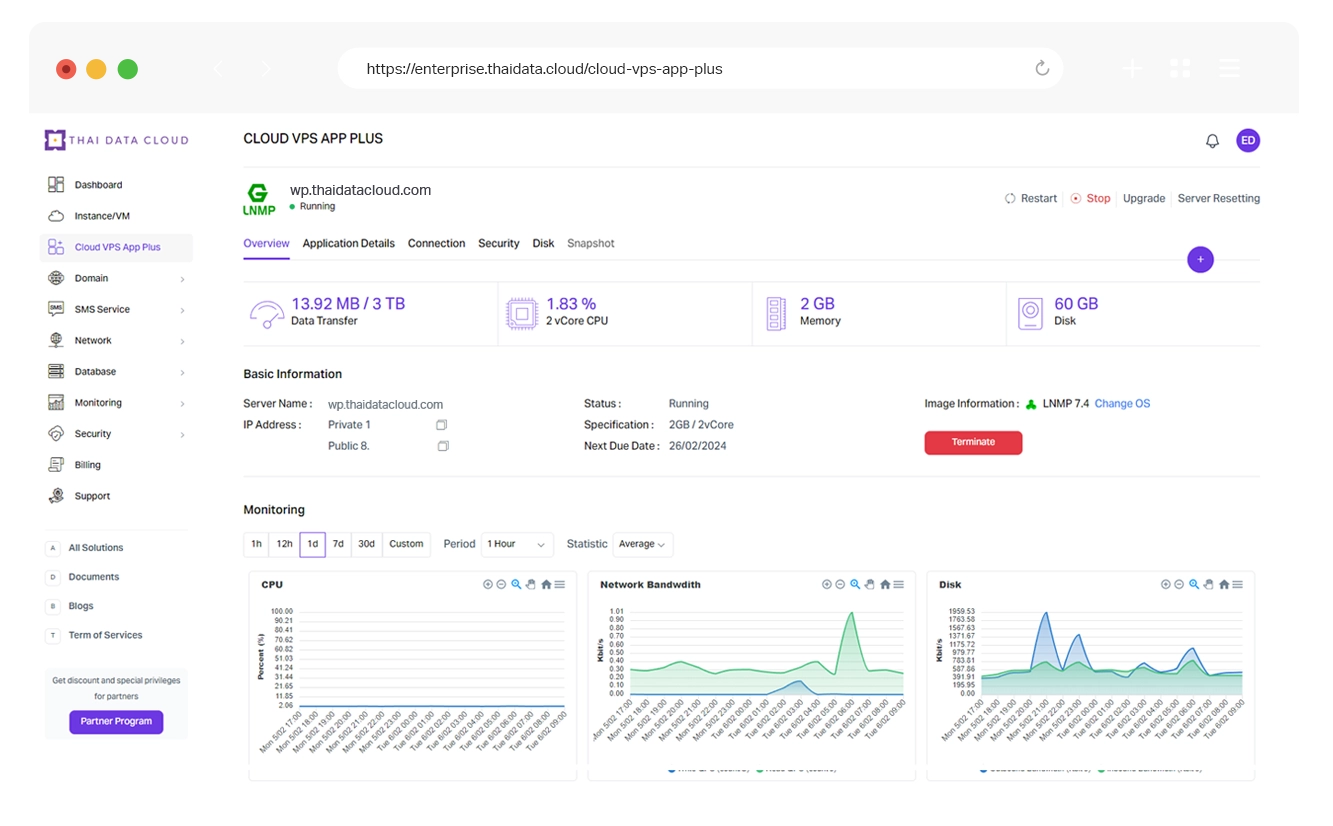Click the Upgrade action

[x=1144, y=199]
